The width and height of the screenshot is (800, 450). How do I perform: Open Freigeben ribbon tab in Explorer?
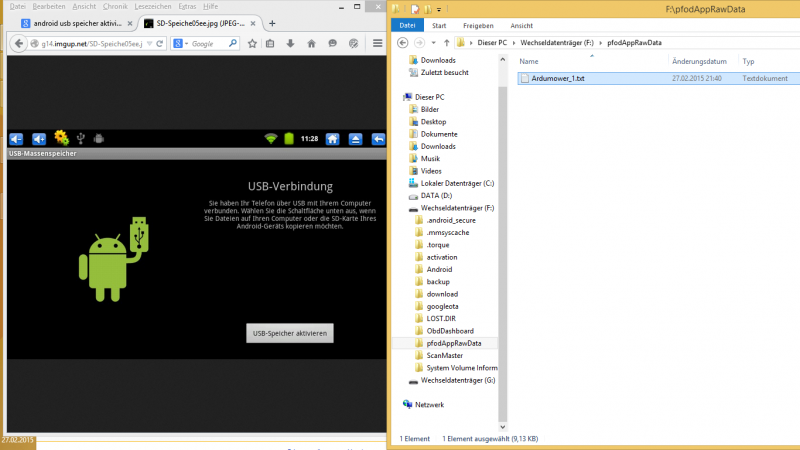click(x=478, y=26)
